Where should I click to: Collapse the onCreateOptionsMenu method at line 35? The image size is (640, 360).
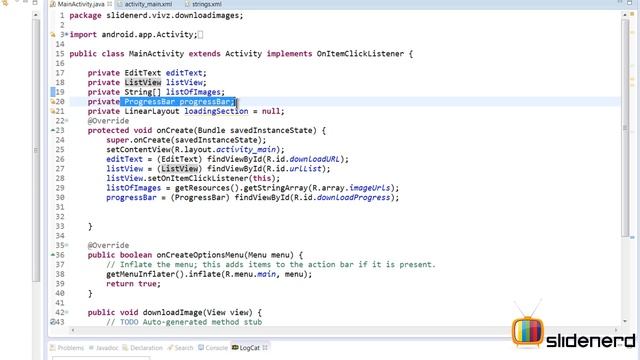(67, 245)
